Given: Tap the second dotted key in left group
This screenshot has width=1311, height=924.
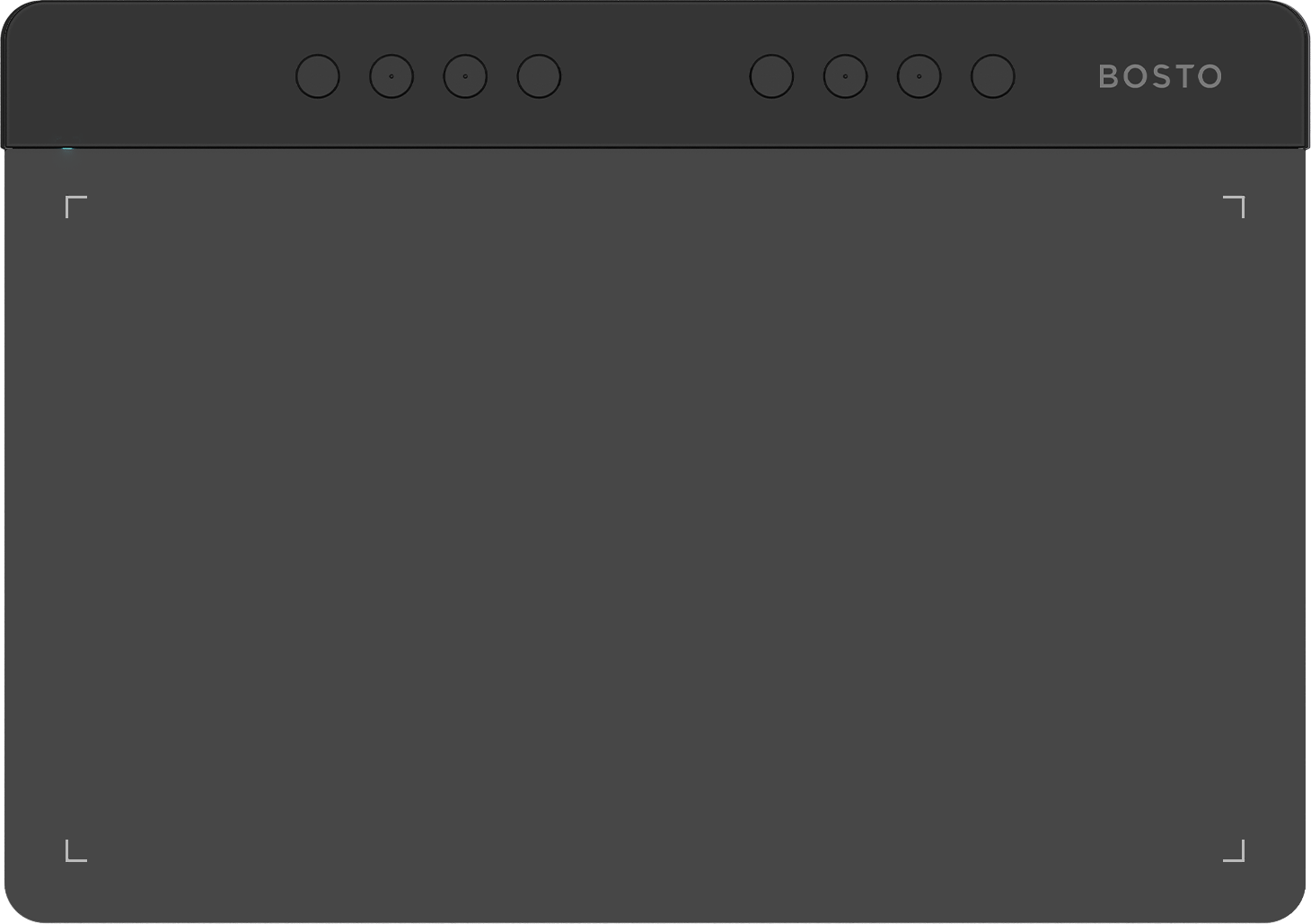Looking at the screenshot, I should coord(392,76).
